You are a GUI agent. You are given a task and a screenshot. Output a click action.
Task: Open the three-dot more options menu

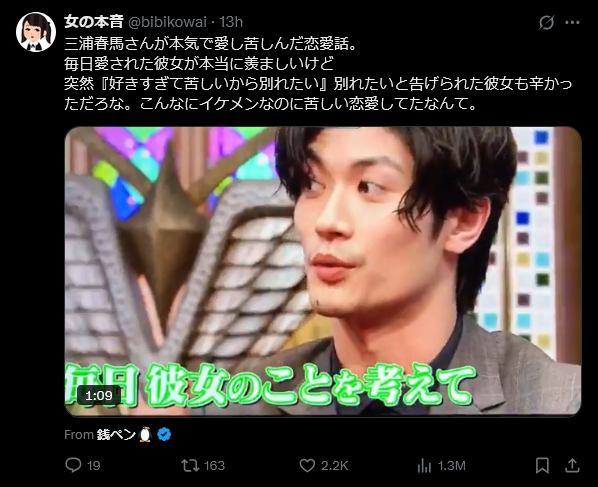(x=572, y=23)
